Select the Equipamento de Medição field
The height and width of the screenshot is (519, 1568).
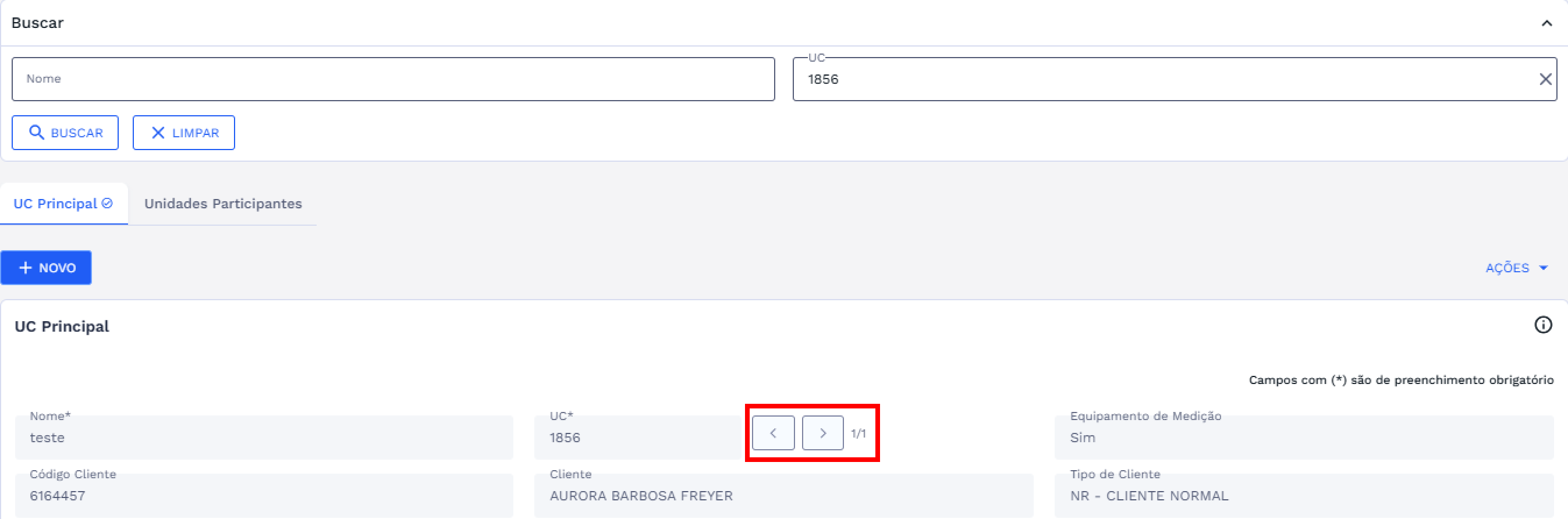coord(1303,438)
